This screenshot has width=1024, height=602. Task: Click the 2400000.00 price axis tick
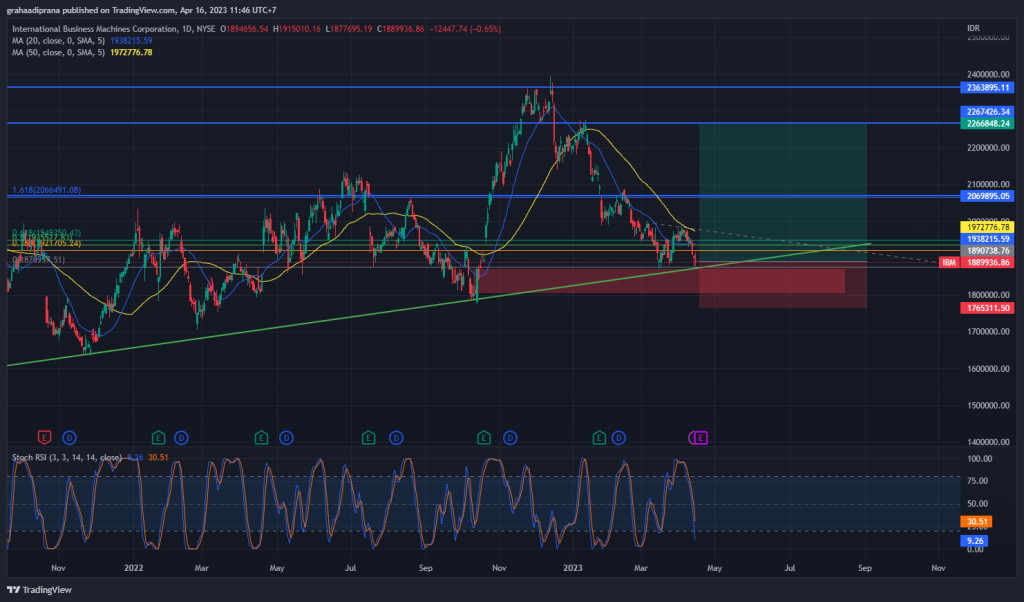pos(988,74)
